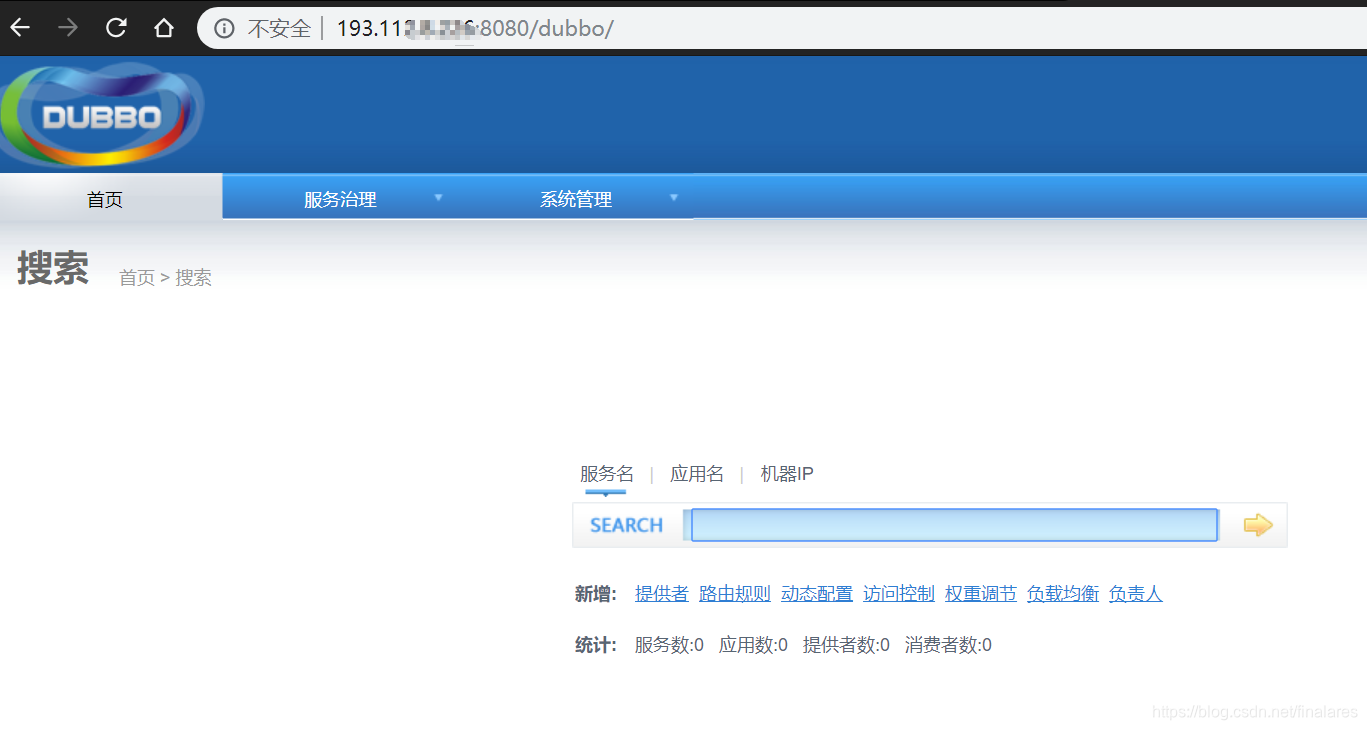Expand the 服务治理 dropdown arrow
Screen dimensions: 1367x730
click(438, 198)
